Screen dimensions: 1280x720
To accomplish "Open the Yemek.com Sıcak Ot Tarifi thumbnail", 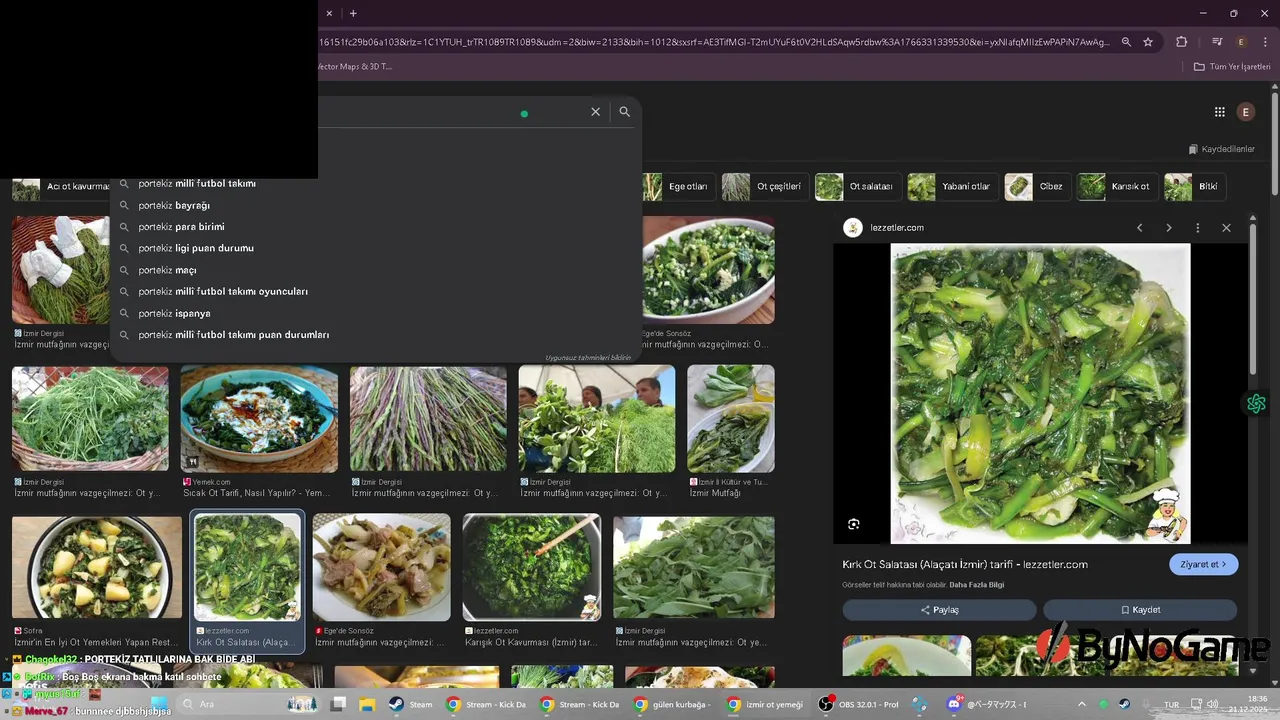I will 259,419.
